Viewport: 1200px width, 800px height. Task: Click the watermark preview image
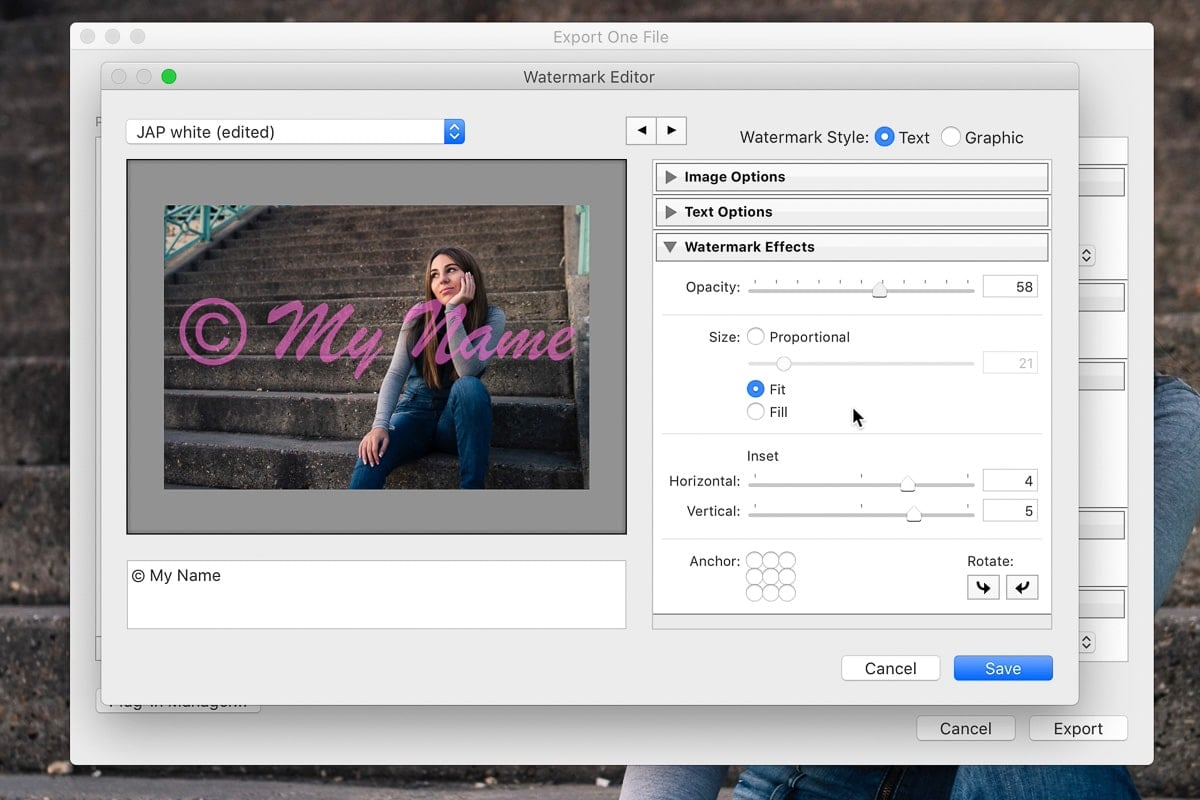[x=376, y=347]
